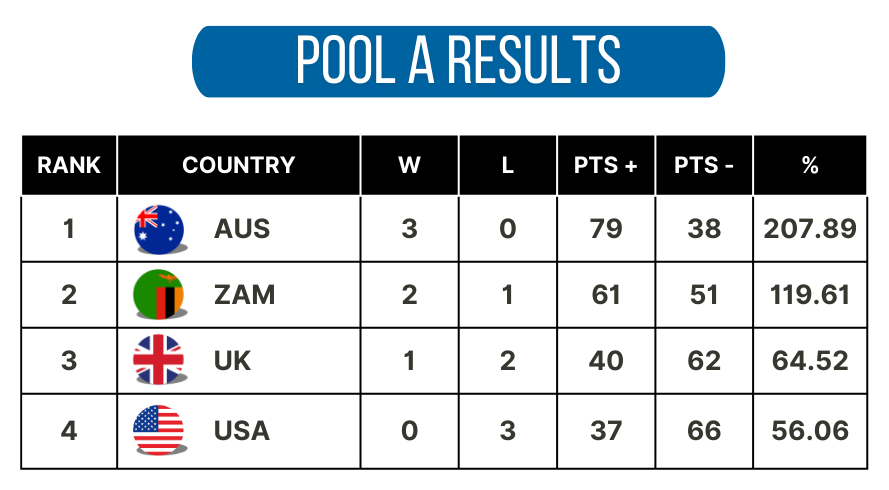Select the W column header
The width and height of the screenshot is (889, 490).
tap(409, 165)
